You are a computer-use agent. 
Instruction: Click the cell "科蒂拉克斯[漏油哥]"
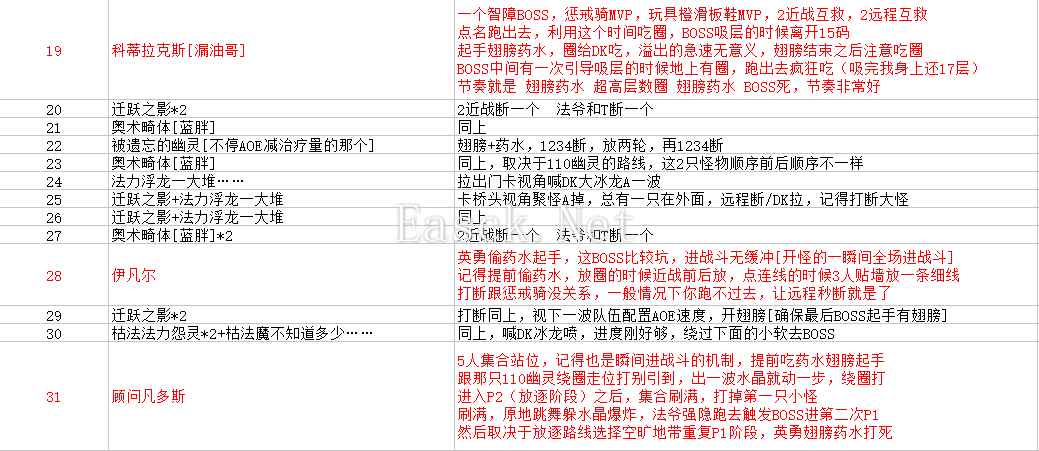(178, 50)
